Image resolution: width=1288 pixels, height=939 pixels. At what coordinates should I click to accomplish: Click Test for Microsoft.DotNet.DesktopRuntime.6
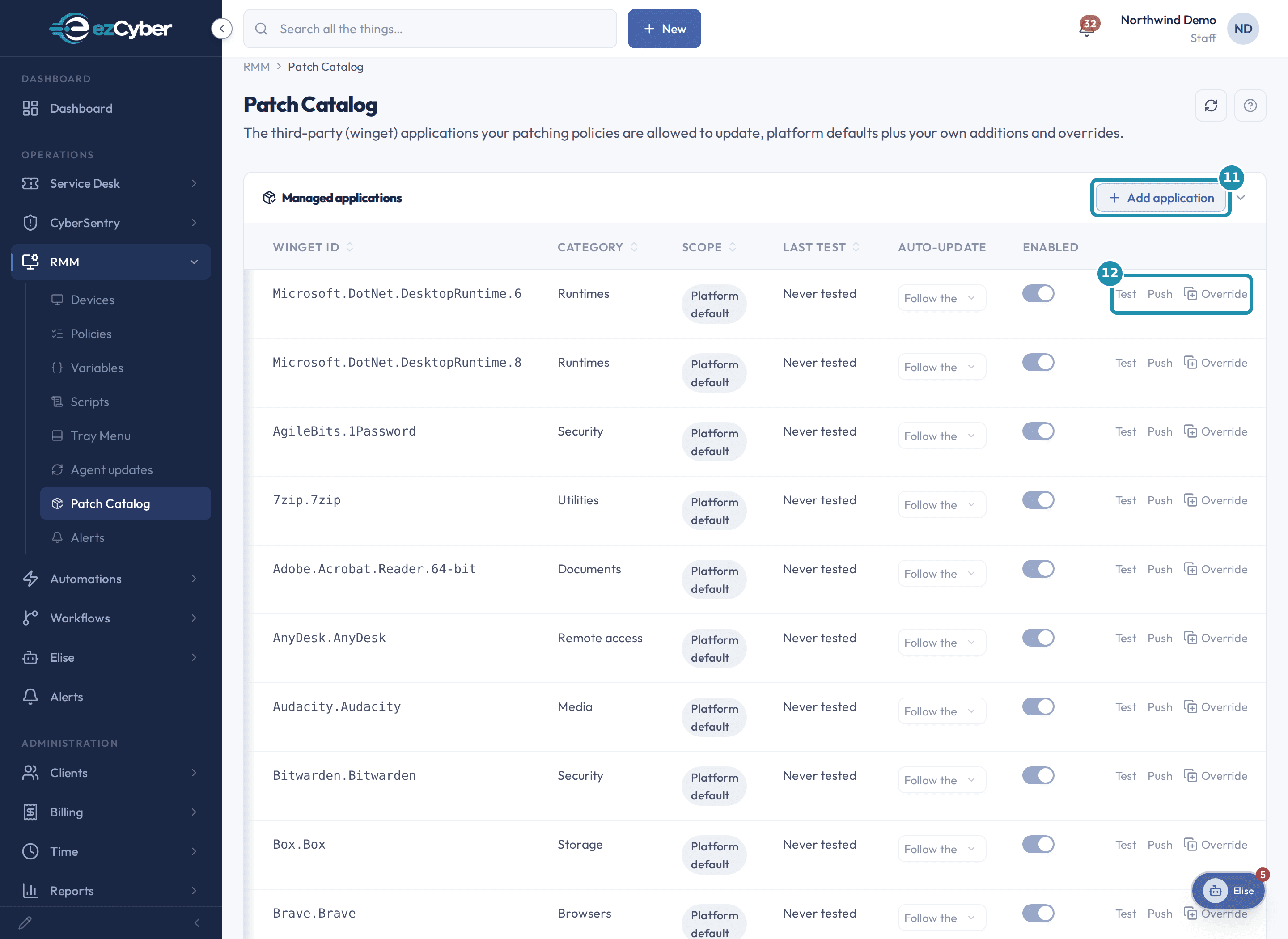click(1126, 293)
